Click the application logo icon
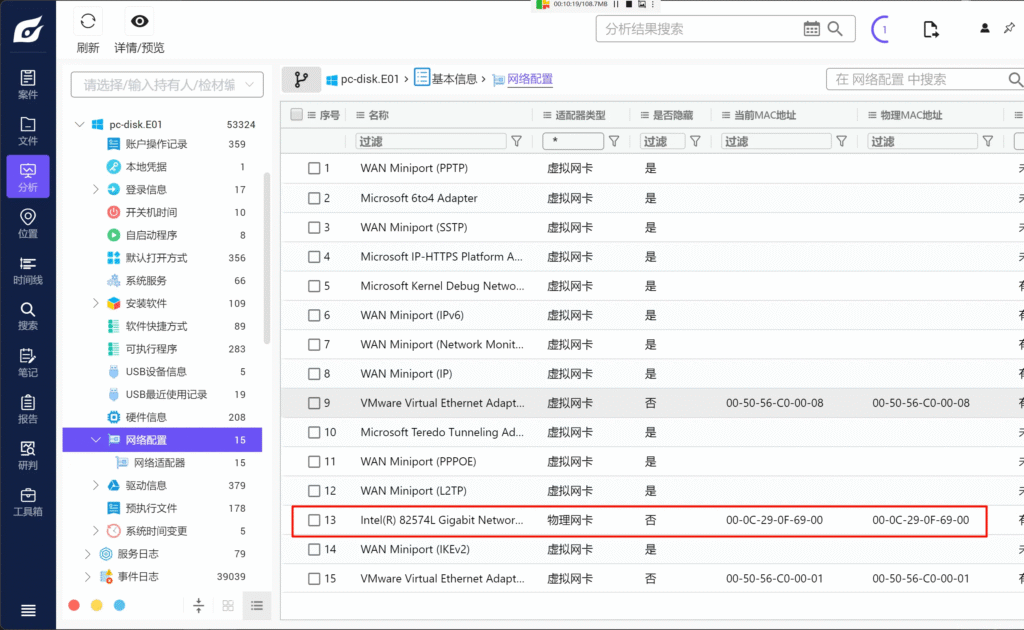 [x=28, y=29]
